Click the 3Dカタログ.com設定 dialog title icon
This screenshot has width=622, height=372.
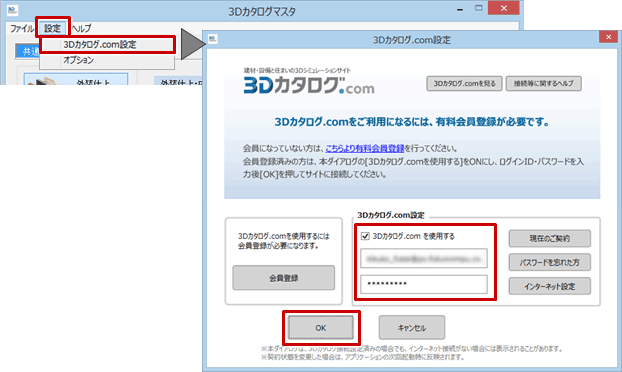click(213, 39)
